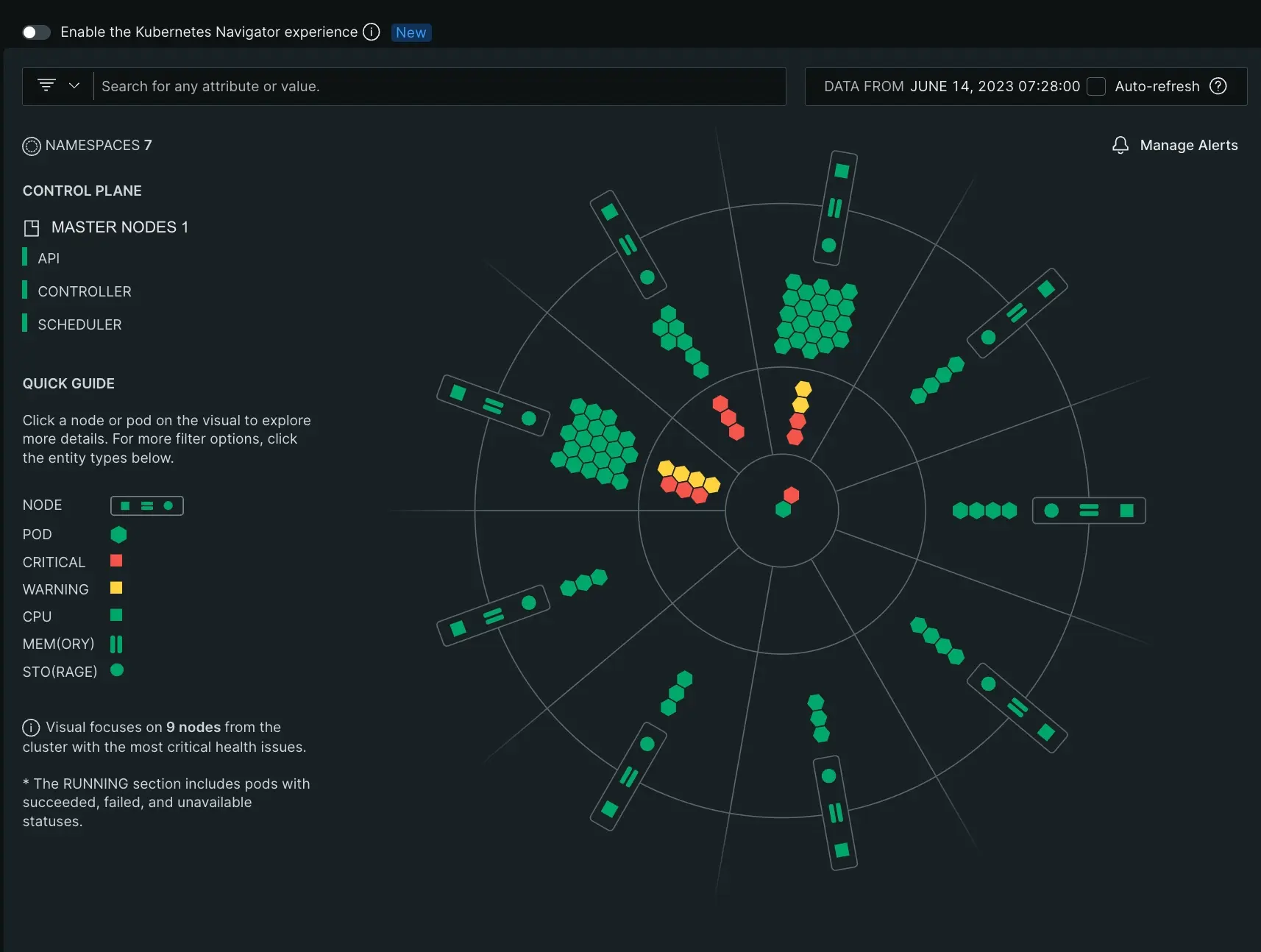Screen dimensions: 1261x952
Task: Click the POD hexagon legend icon
Action: 118,535
